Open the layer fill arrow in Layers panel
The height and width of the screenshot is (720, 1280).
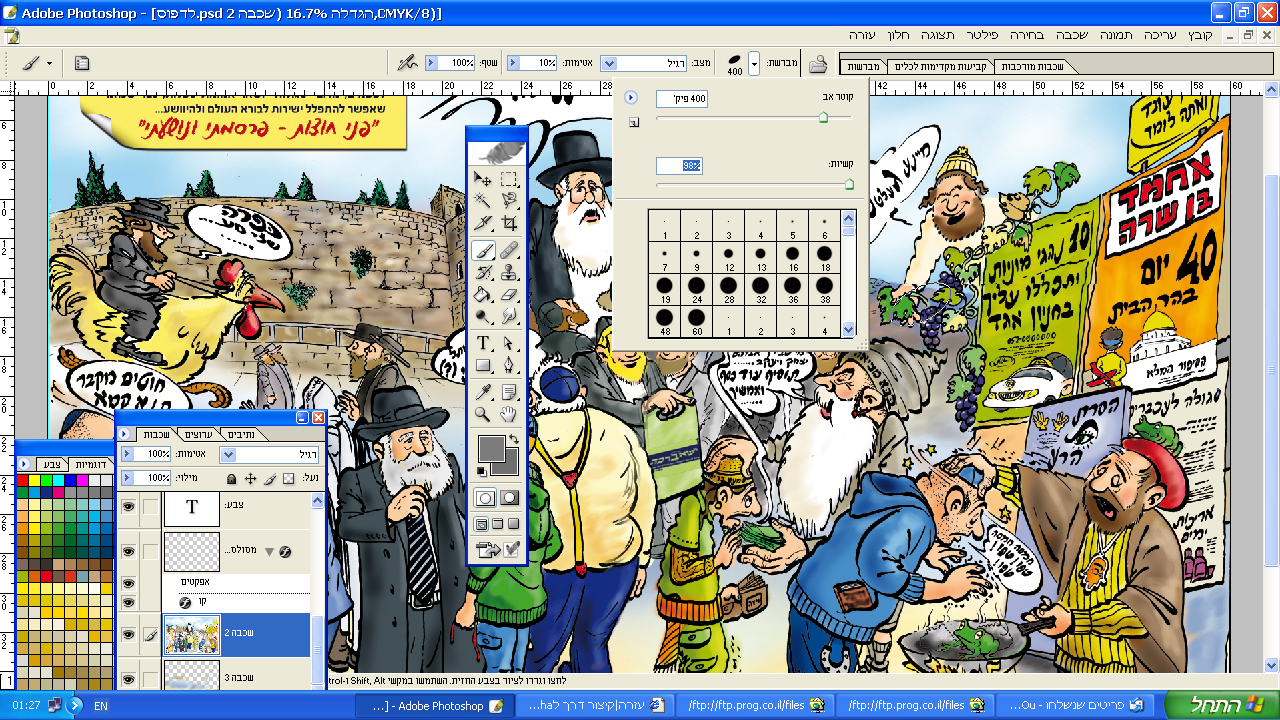[x=127, y=478]
